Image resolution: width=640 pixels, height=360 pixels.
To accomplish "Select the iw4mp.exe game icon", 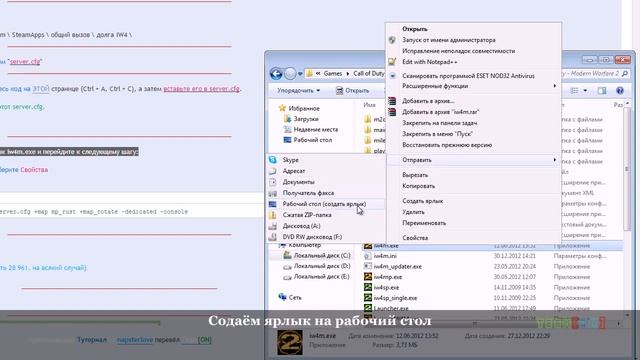I will pyautogui.click(x=368, y=277).
